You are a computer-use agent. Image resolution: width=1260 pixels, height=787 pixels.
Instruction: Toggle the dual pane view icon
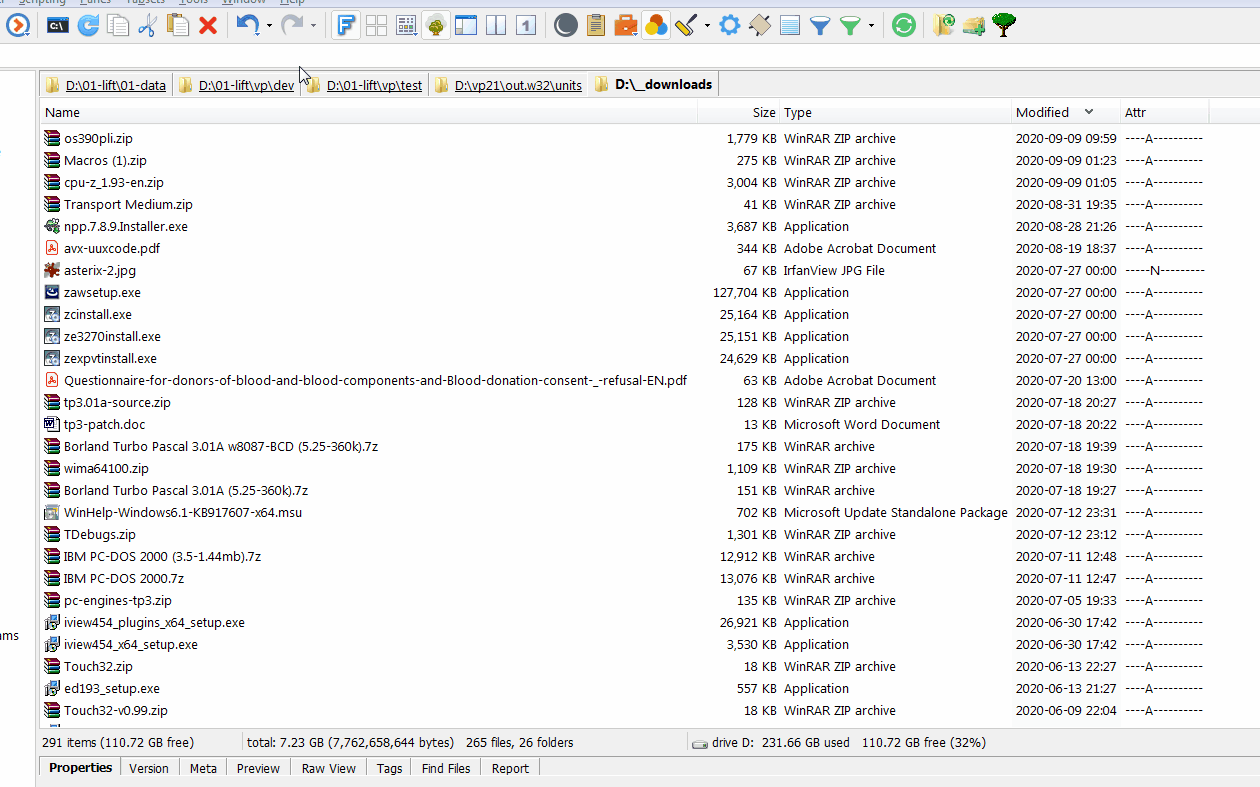click(x=496, y=24)
